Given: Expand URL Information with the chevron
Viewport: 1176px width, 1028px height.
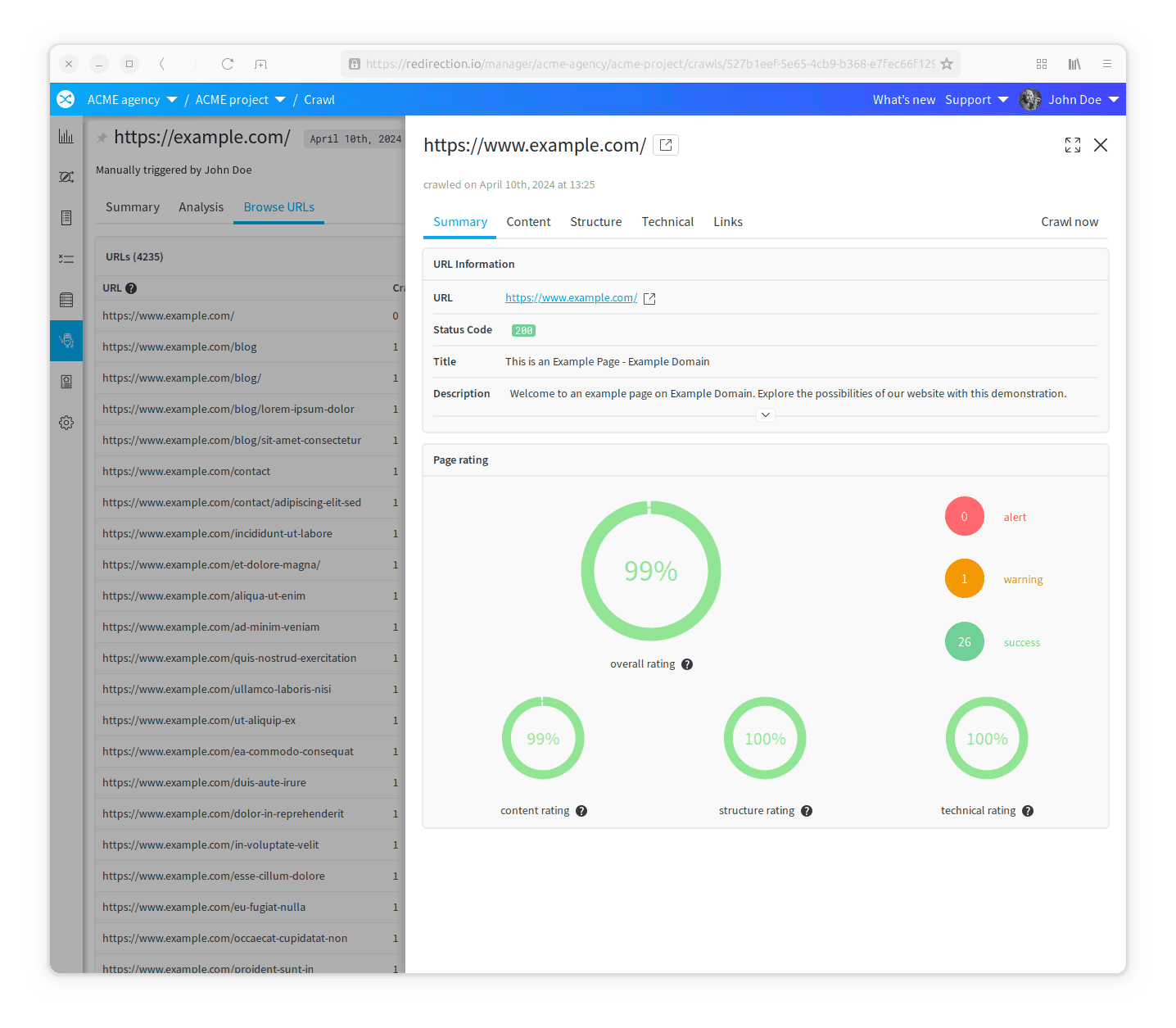Looking at the screenshot, I should coord(766,415).
